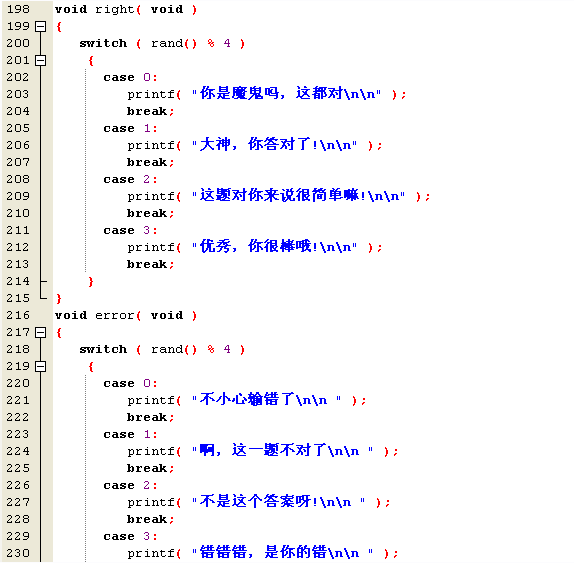This screenshot has height=563, width=574.
Task: Click the string '优秀，你很棒哦!' on line 212
Action: point(259,246)
